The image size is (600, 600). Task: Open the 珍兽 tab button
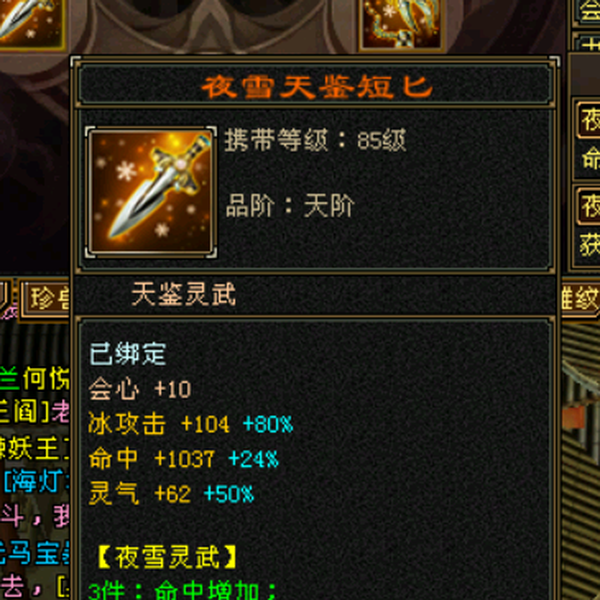pos(46,298)
